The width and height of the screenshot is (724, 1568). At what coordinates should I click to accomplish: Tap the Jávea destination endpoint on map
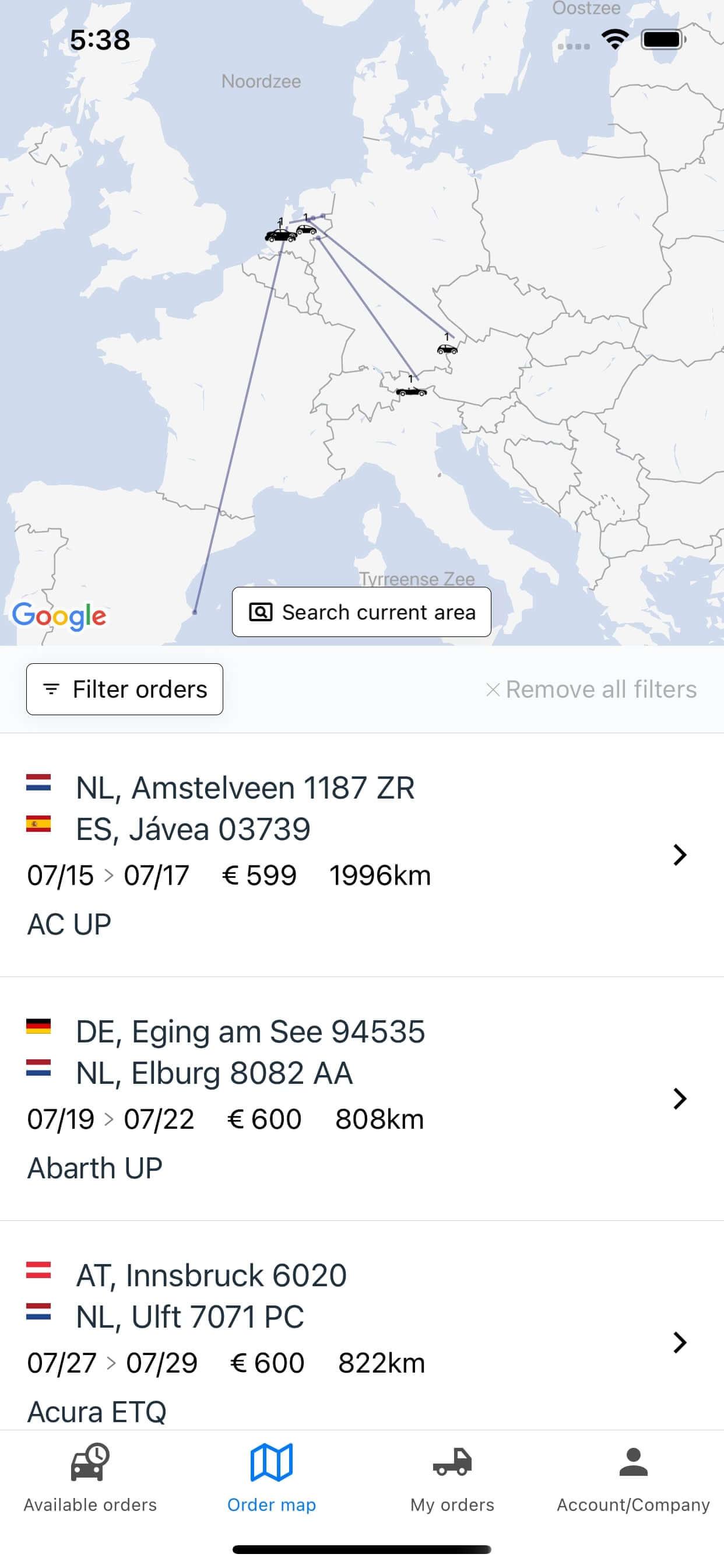click(195, 612)
